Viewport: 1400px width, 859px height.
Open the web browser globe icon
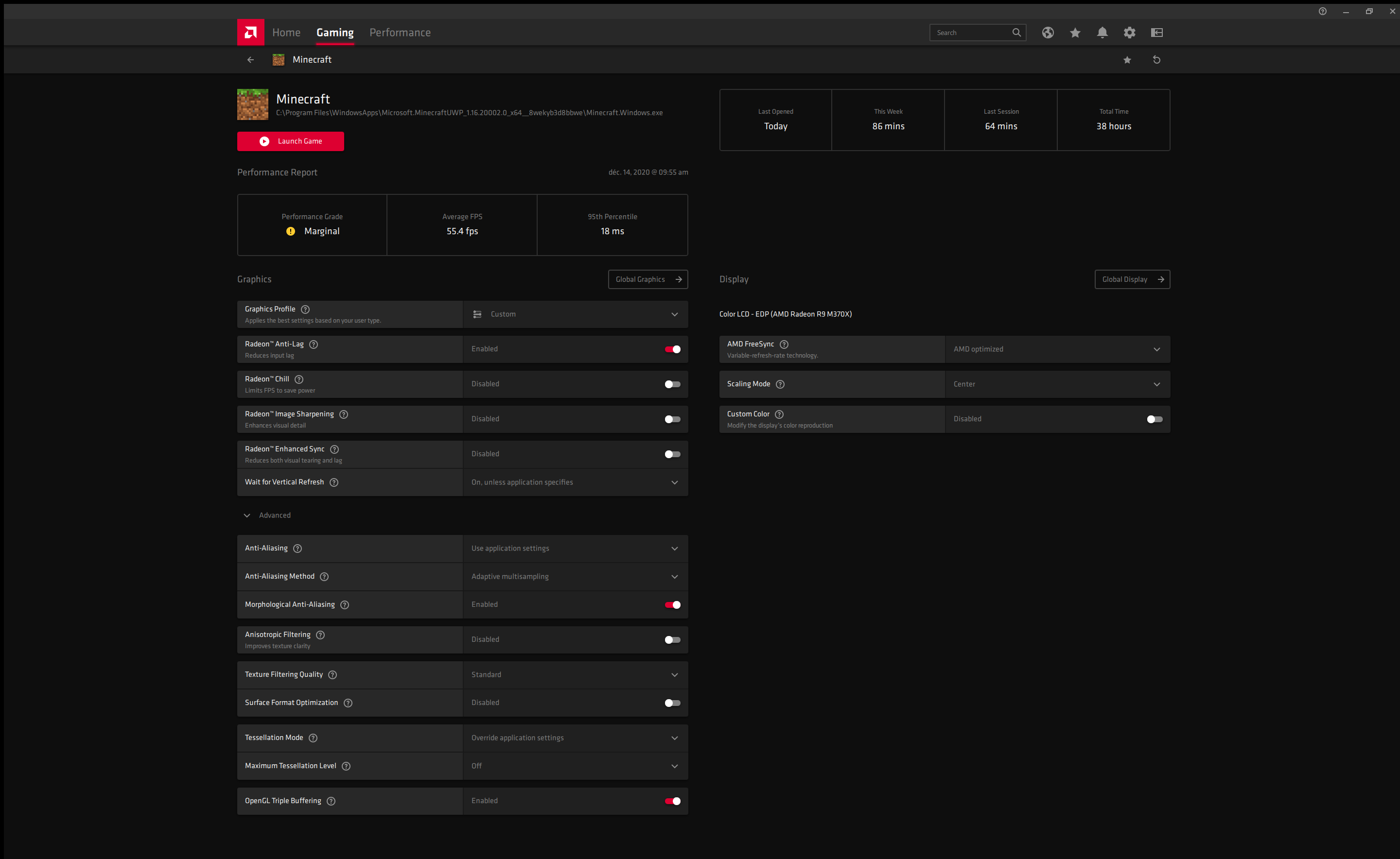click(1048, 33)
